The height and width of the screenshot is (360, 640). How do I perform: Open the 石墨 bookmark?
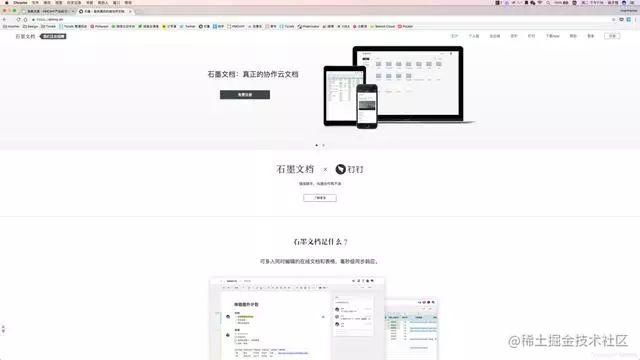[x=204, y=26]
